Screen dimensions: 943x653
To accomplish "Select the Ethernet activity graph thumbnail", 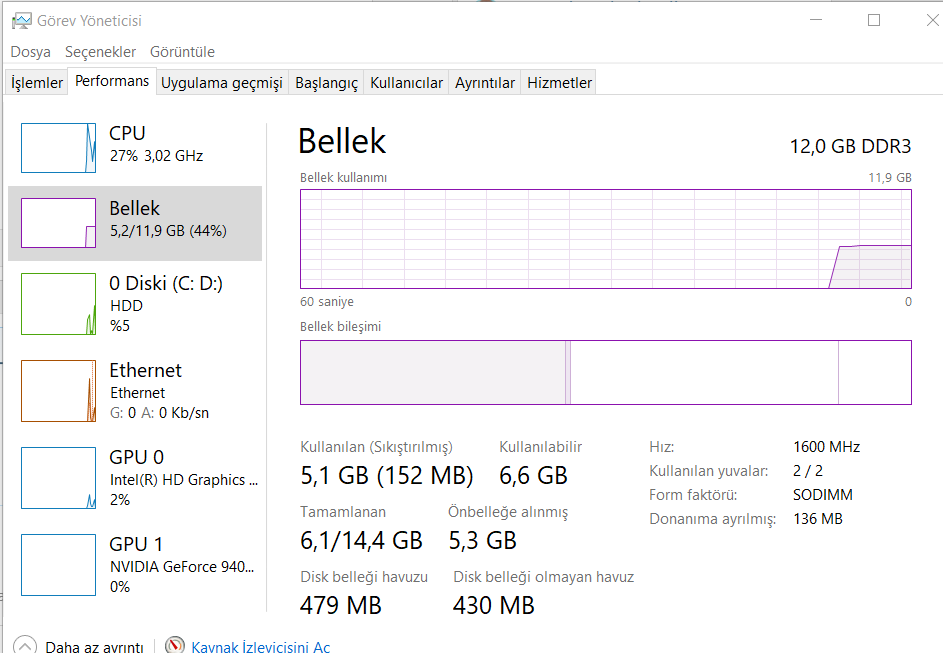I will [x=59, y=391].
